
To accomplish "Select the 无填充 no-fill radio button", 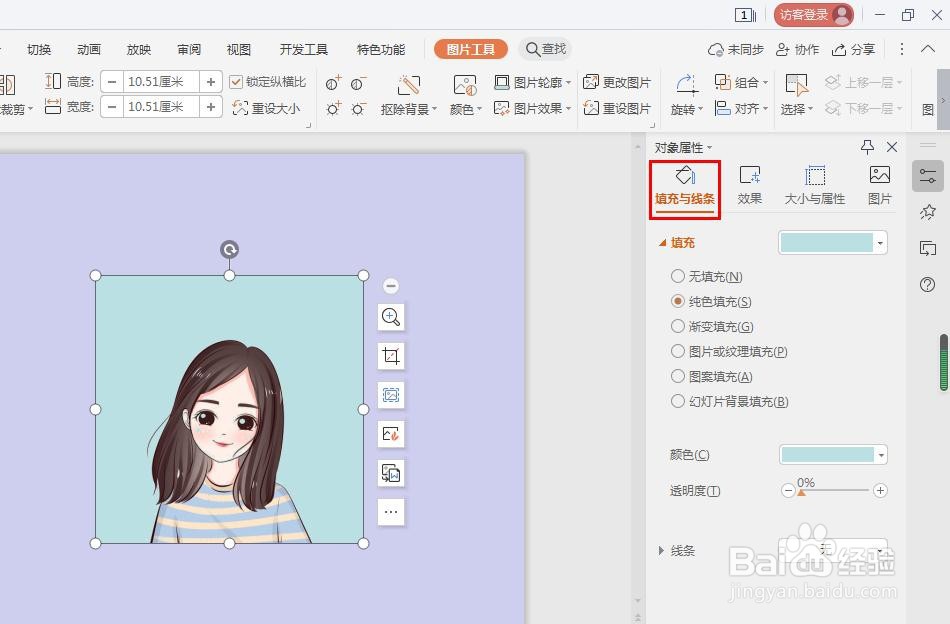I will pyautogui.click(x=679, y=276).
